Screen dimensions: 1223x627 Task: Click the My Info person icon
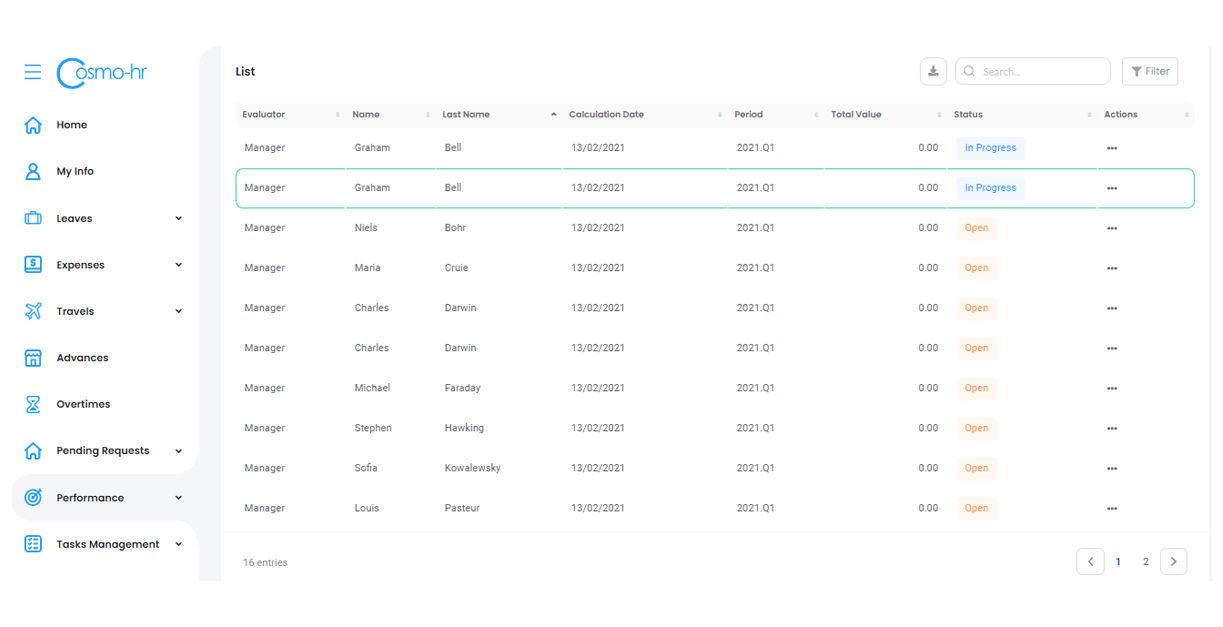pyautogui.click(x=33, y=172)
